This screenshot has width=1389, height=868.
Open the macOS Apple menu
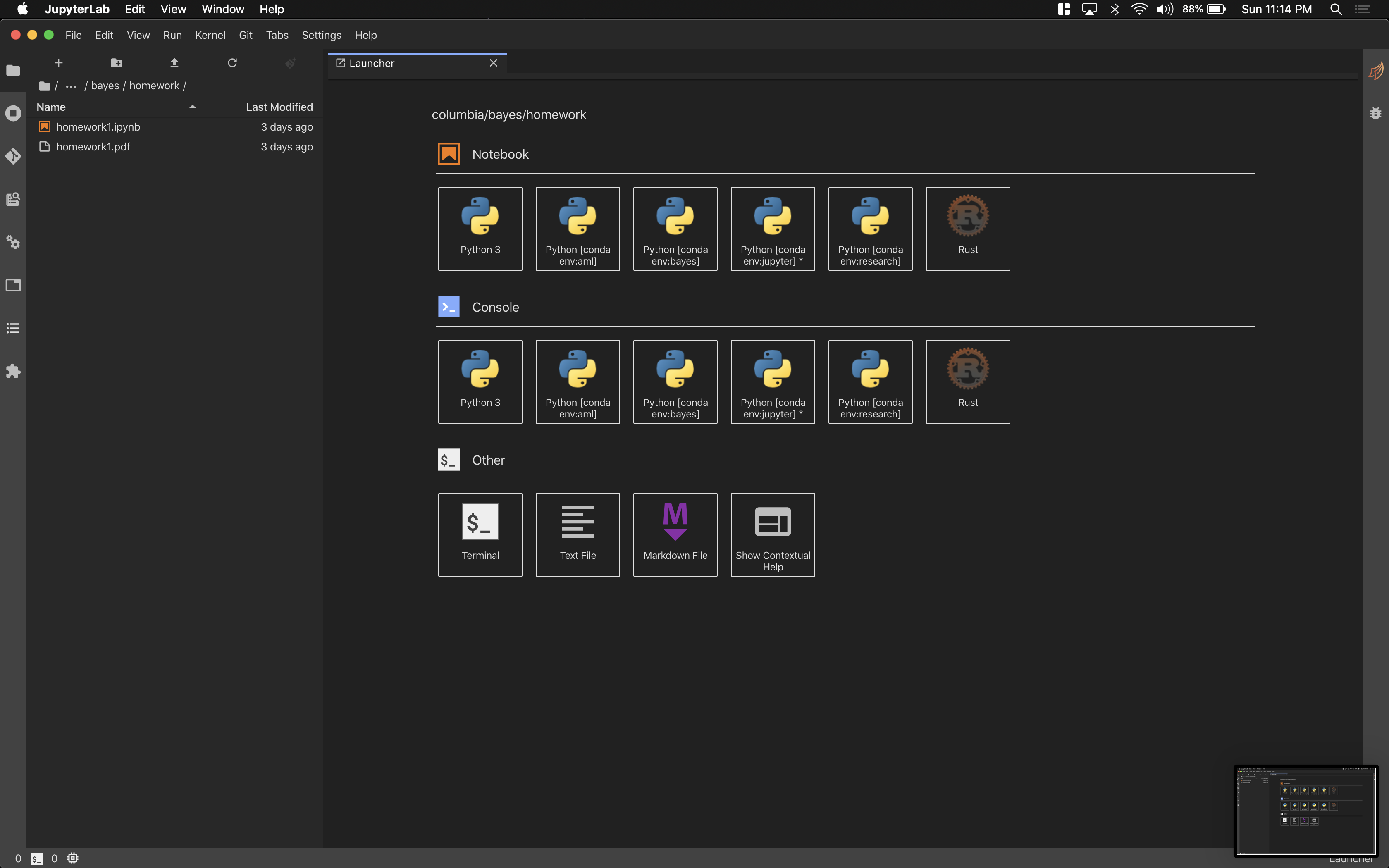22,9
